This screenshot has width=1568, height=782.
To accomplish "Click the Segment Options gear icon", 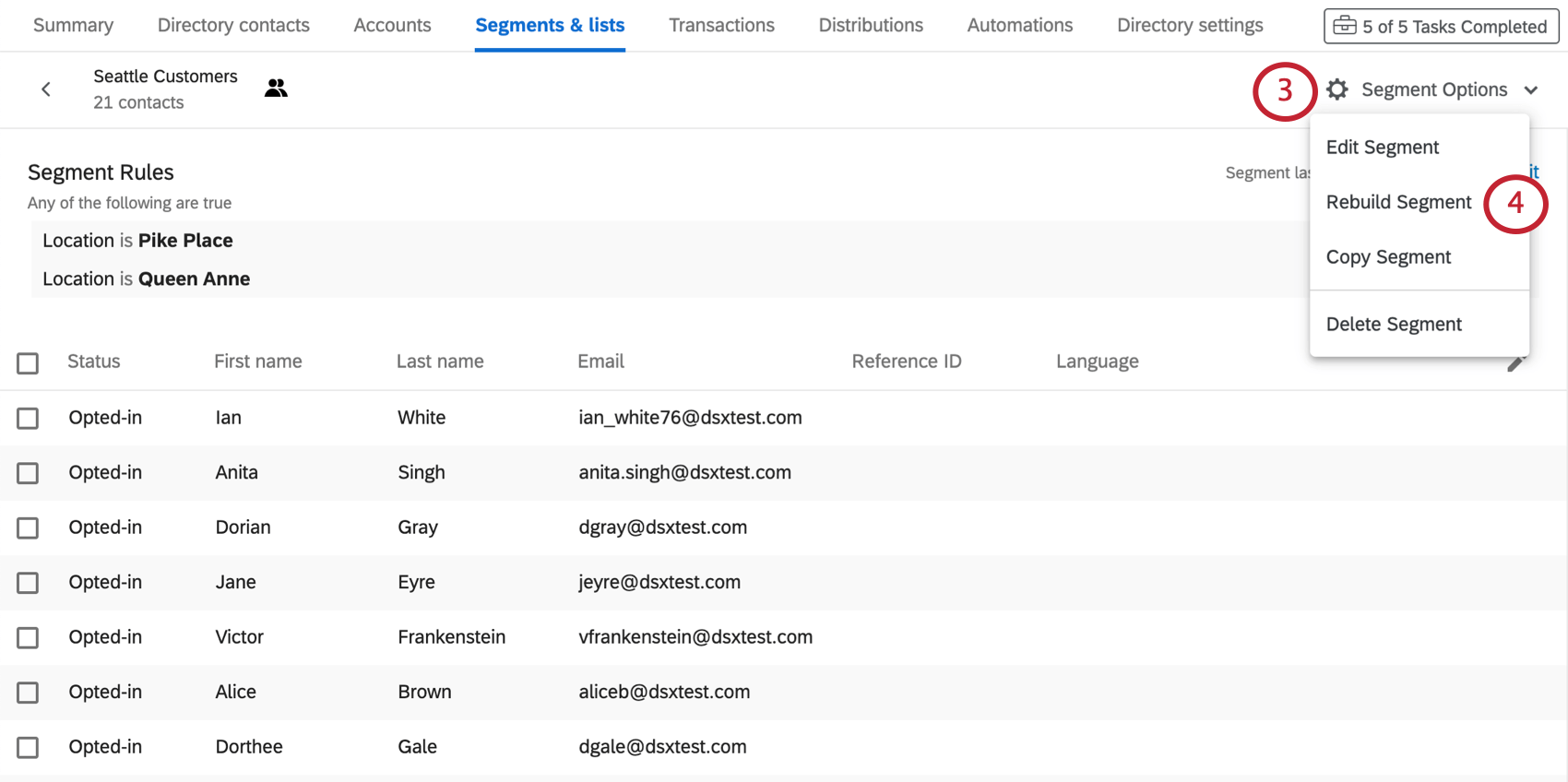I will 1336,89.
